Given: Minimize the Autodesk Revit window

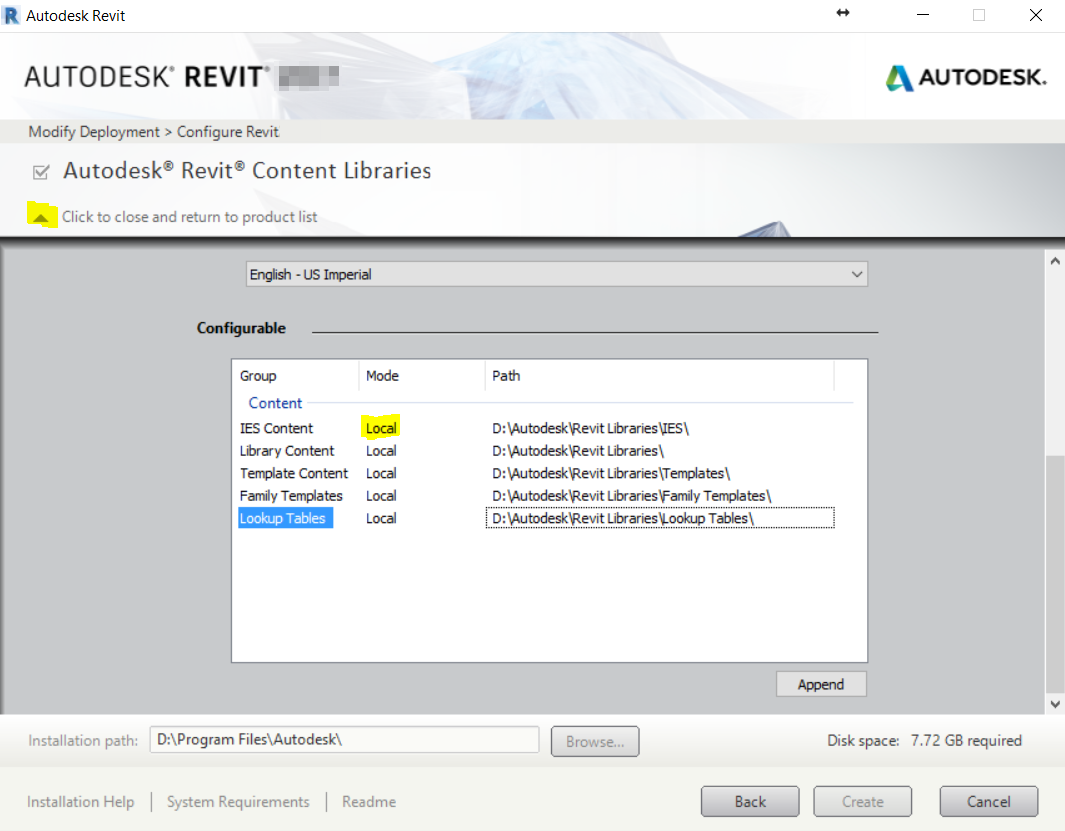Looking at the screenshot, I should 923,15.
